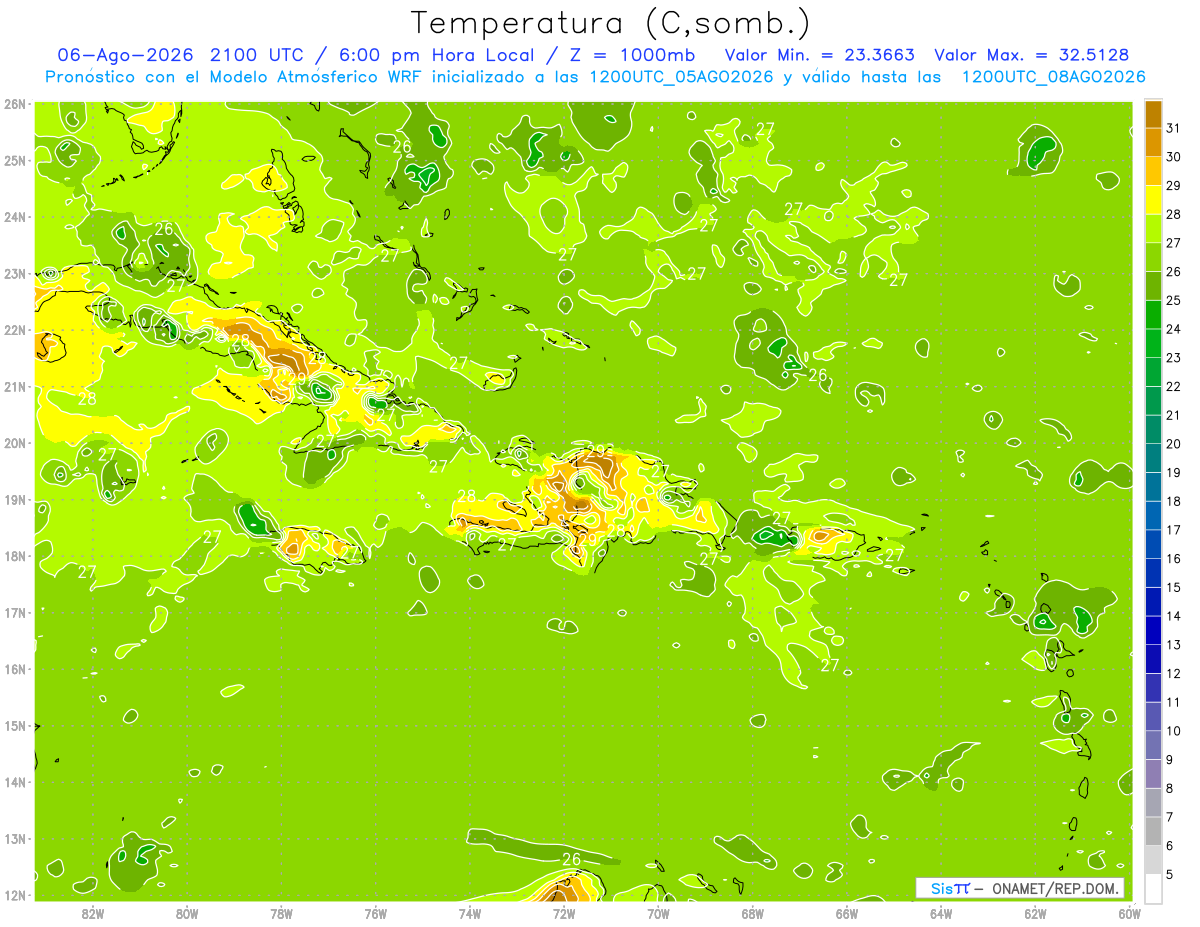Click legend value '13'
The height and width of the screenshot is (927, 1200).
pos(1173,644)
